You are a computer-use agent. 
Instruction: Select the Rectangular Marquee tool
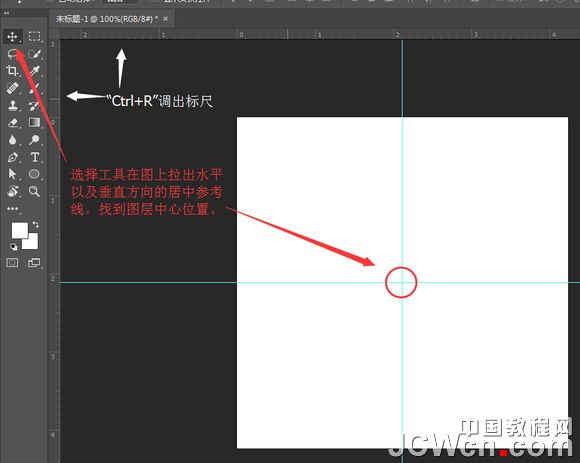coord(34,36)
